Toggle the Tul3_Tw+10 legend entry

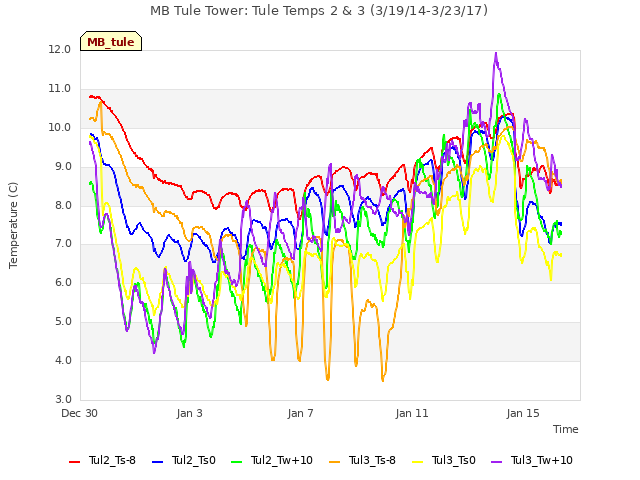(531, 460)
